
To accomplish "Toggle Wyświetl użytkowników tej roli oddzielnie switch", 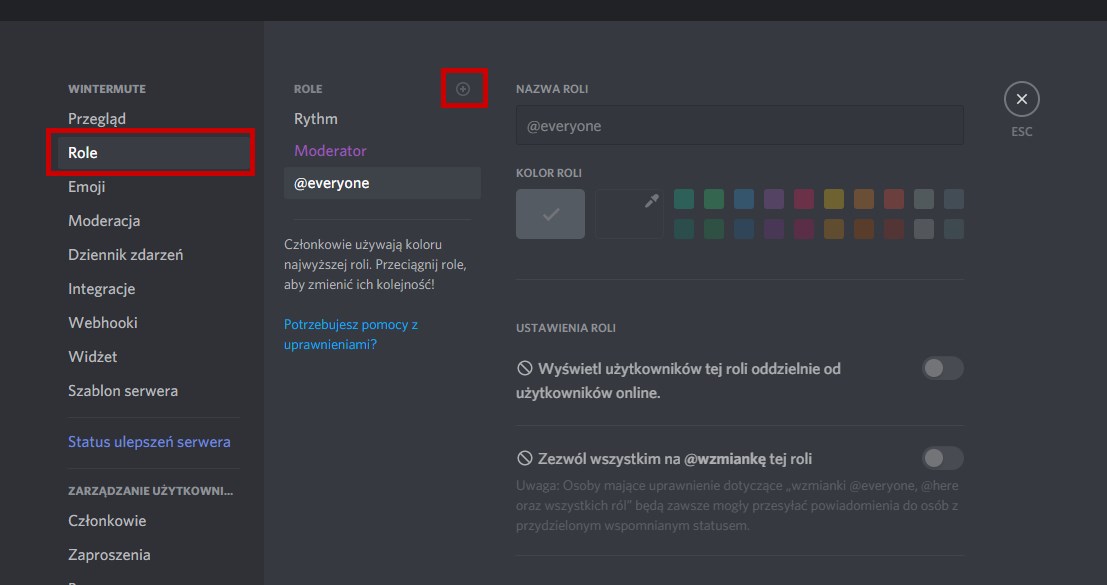I will tap(943, 368).
